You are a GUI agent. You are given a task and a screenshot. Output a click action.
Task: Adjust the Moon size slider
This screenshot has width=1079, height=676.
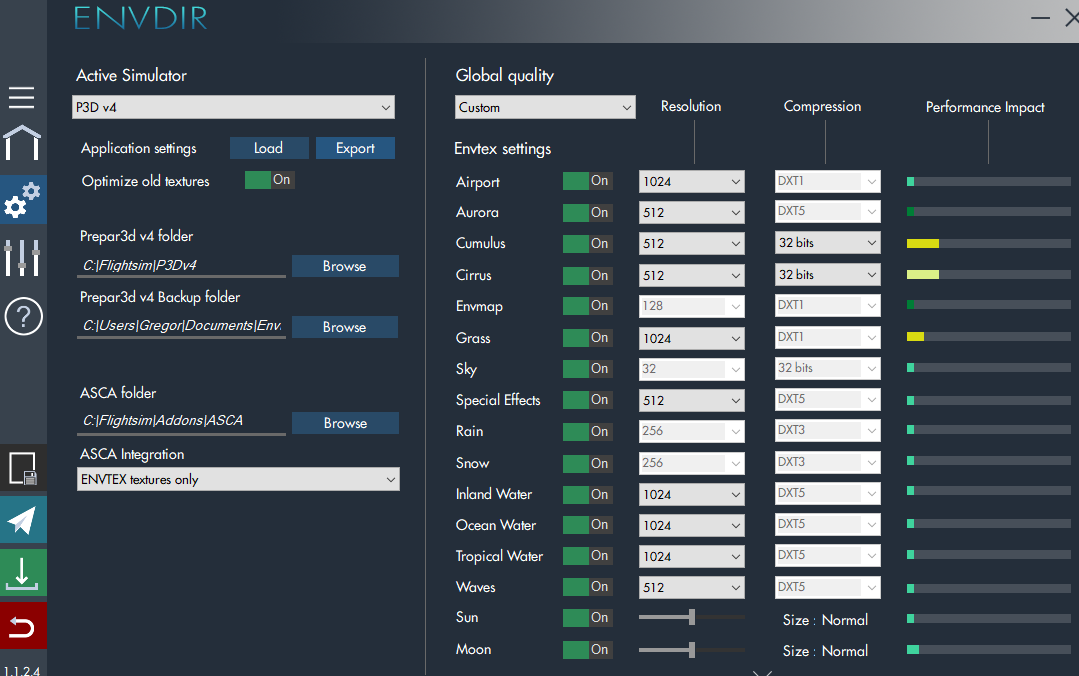(x=692, y=649)
